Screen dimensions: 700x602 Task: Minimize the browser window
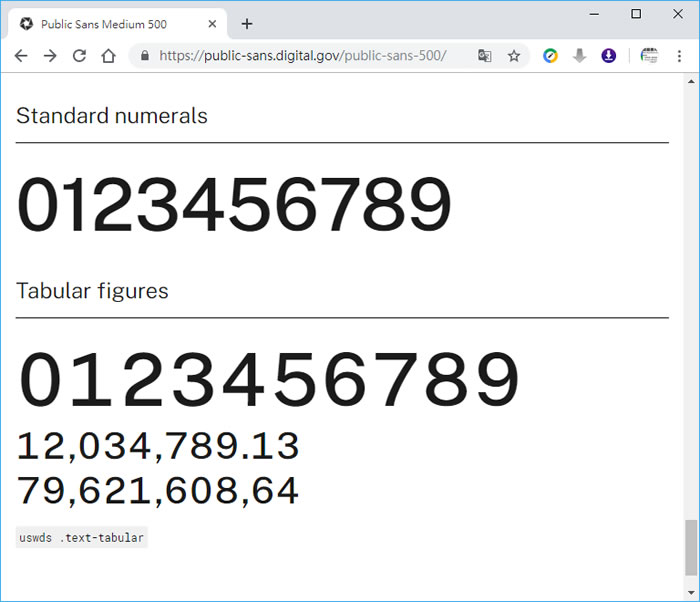point(594,14)
